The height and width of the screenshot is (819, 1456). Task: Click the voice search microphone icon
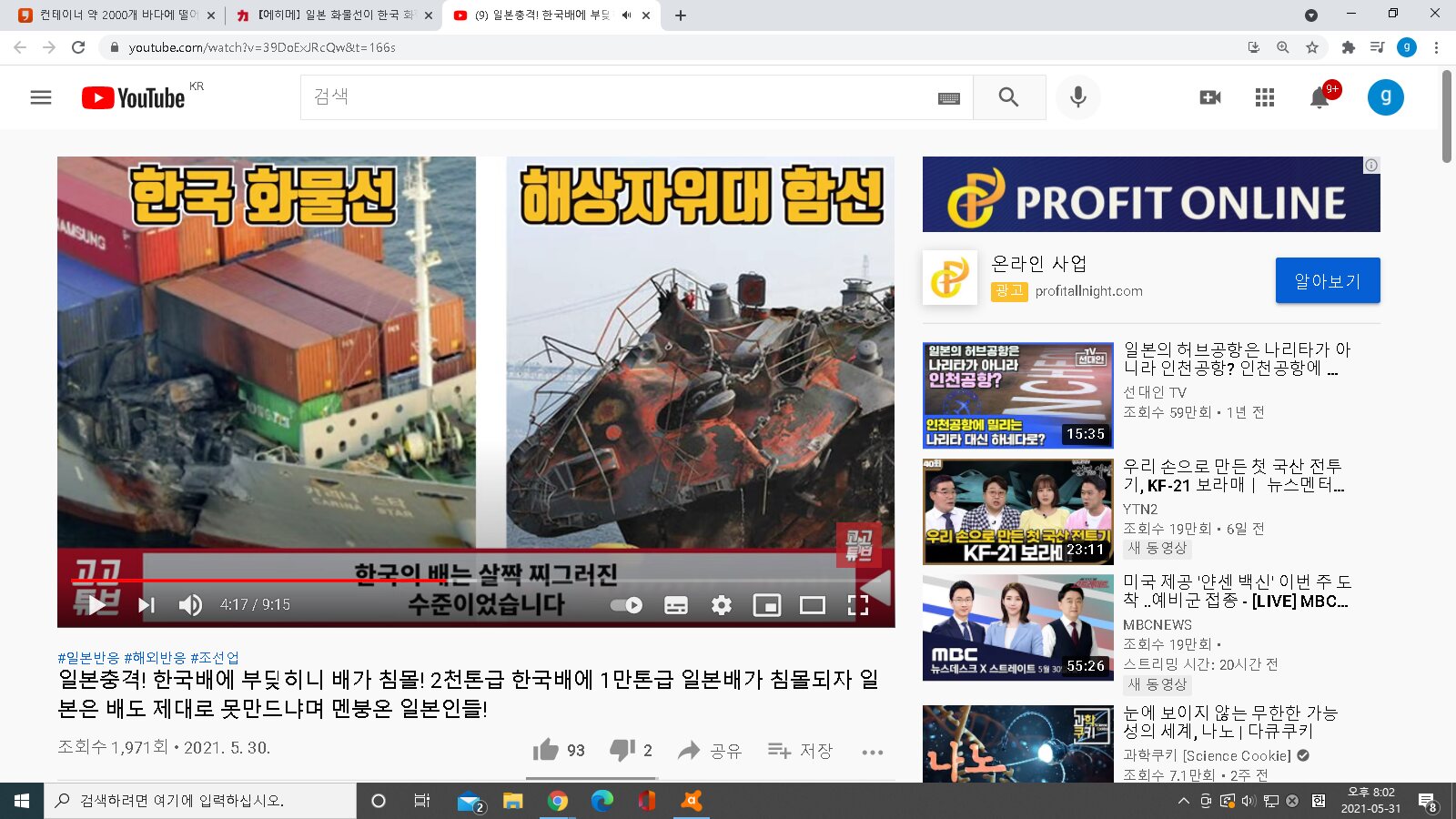pyautogui.click(x=1077, y=97)
